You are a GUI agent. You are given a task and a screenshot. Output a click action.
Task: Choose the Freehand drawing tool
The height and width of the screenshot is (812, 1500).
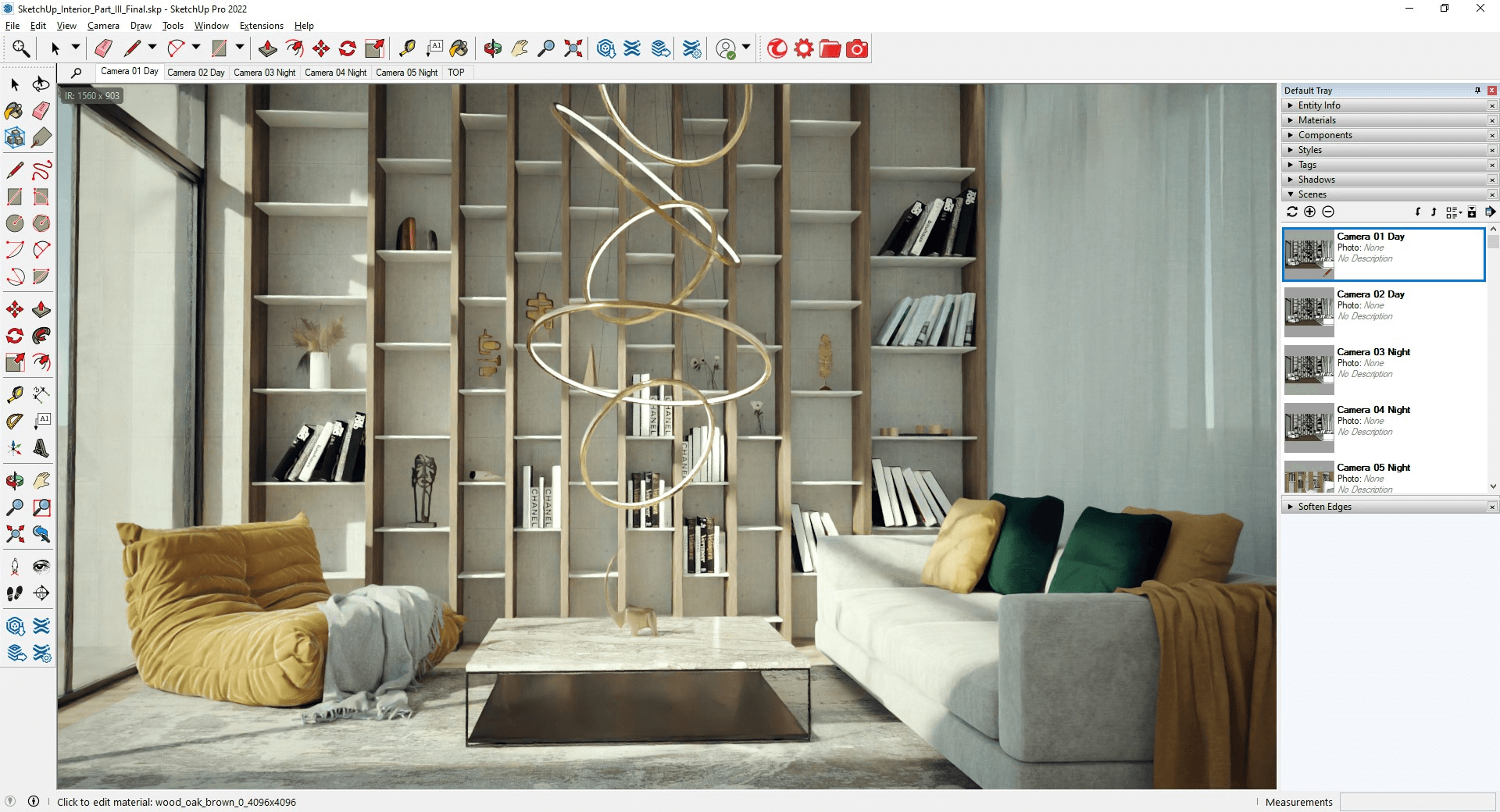[x=41, y=169]
